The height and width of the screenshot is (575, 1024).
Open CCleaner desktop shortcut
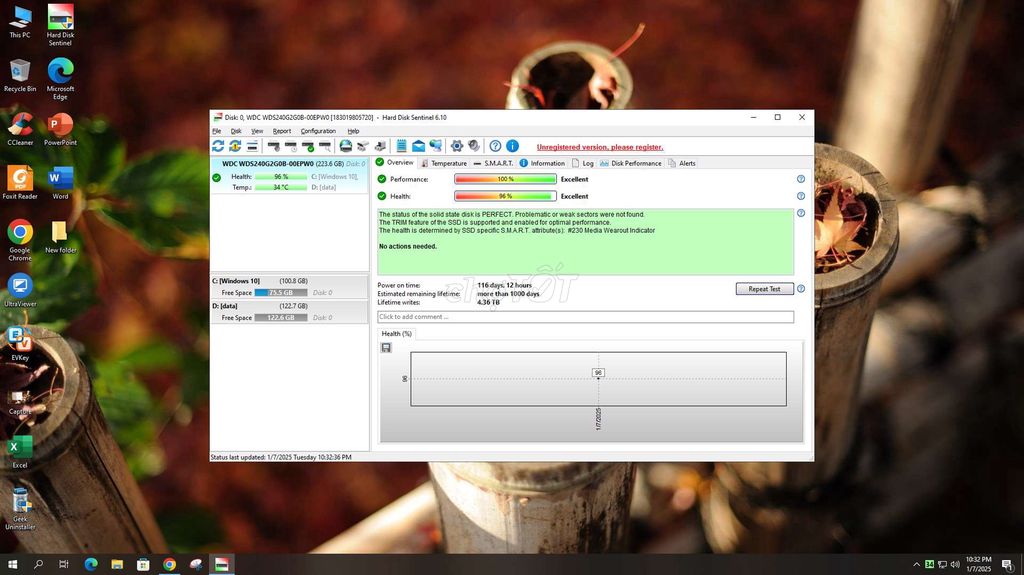(x=20, y=129)
